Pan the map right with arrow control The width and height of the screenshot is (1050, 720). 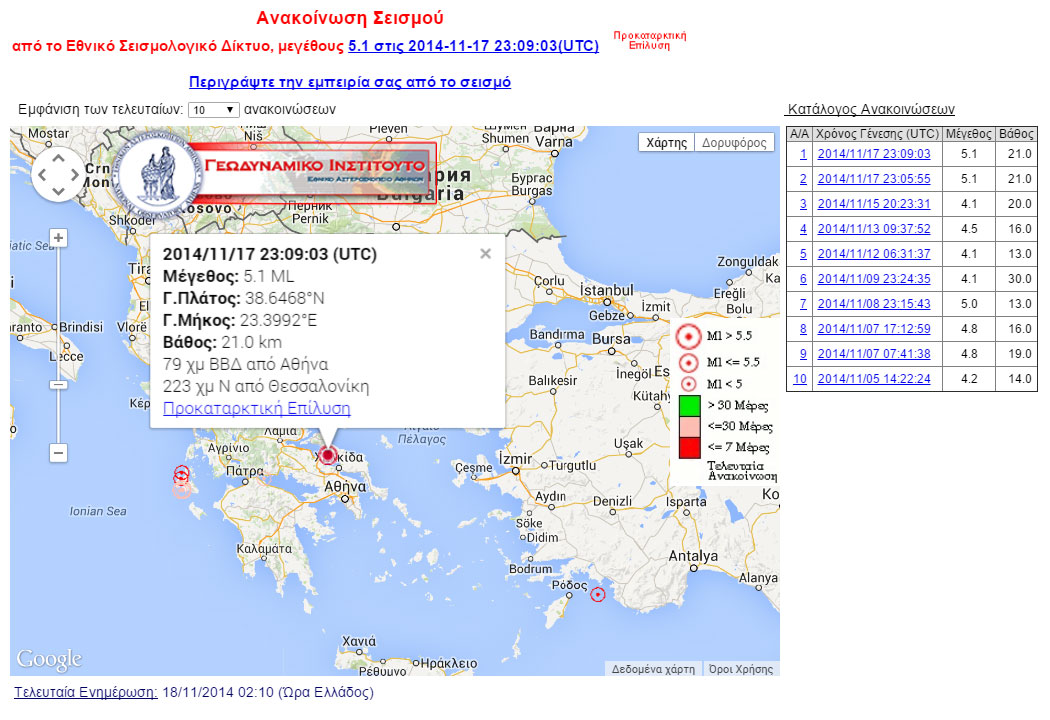tap(76, 175)
